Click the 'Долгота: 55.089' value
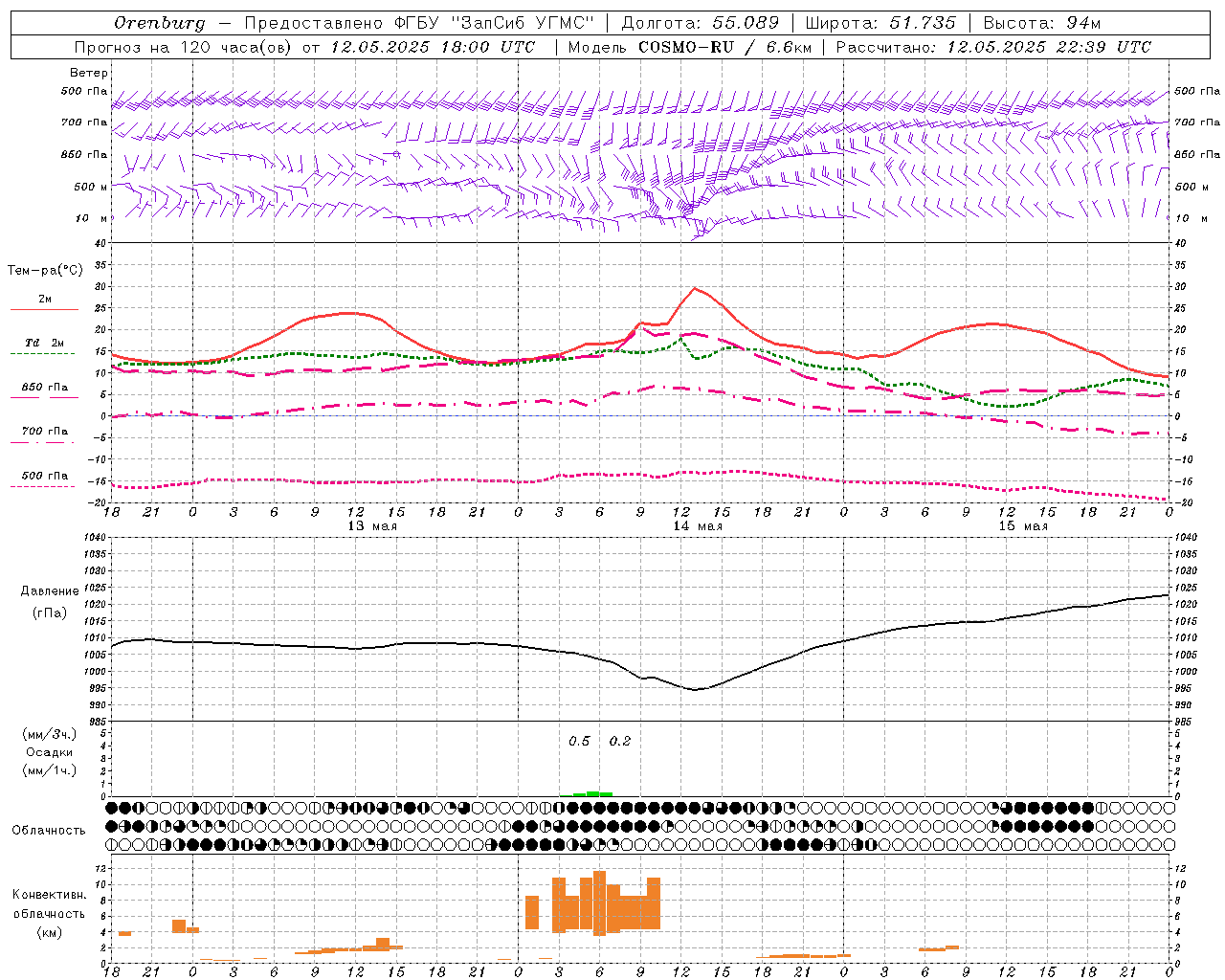Viewport: 1225px width, 980px height. coord(701,22)
